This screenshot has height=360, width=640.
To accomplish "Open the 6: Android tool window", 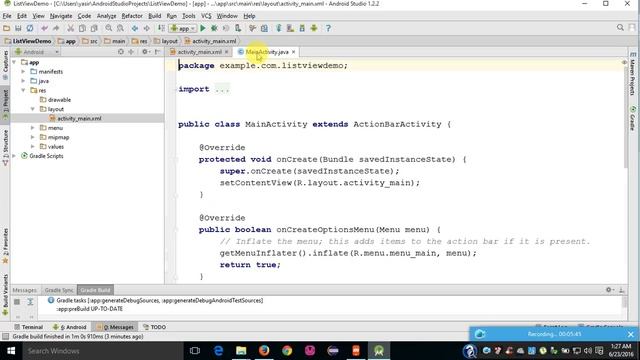I will tap(70, 327).
